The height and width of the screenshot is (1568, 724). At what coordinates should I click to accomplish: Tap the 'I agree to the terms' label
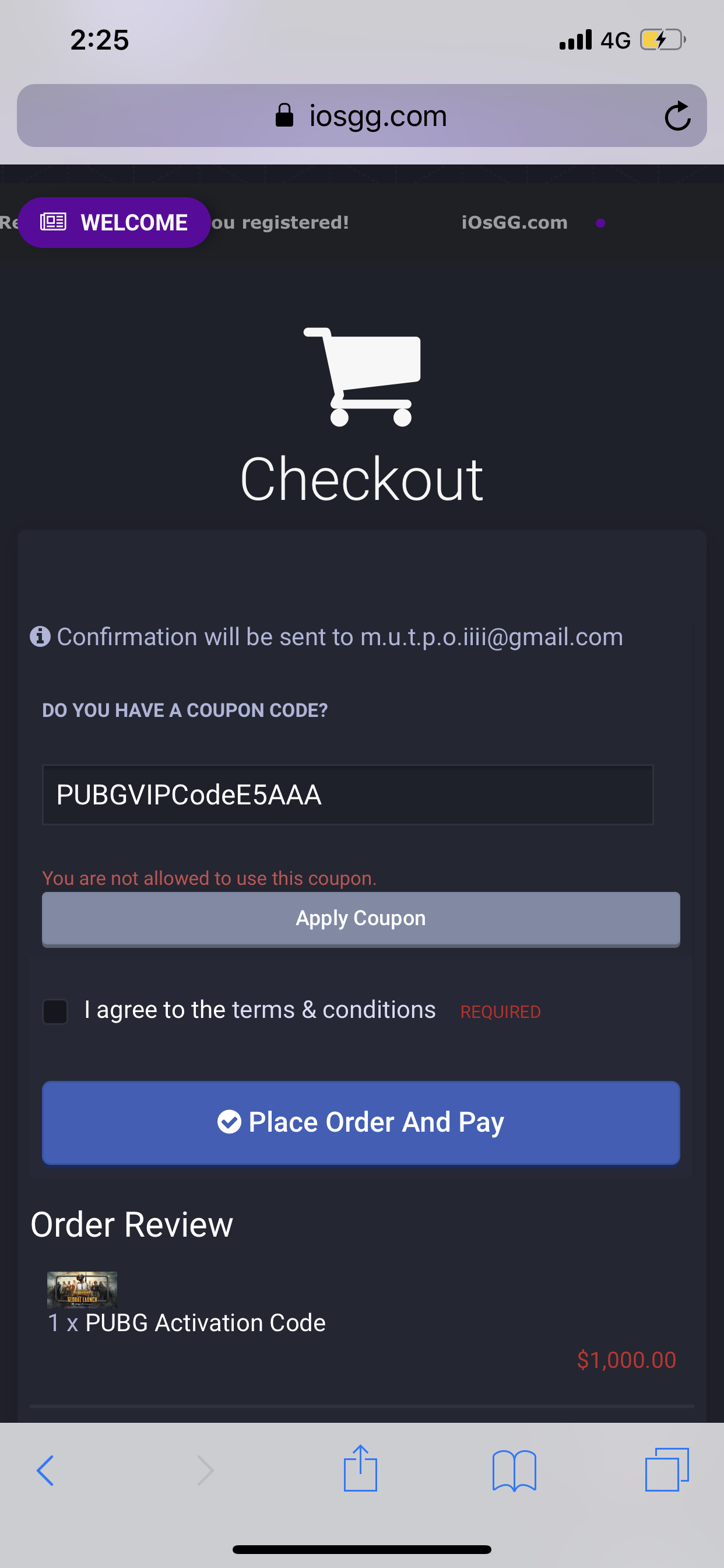point(260,1010)
